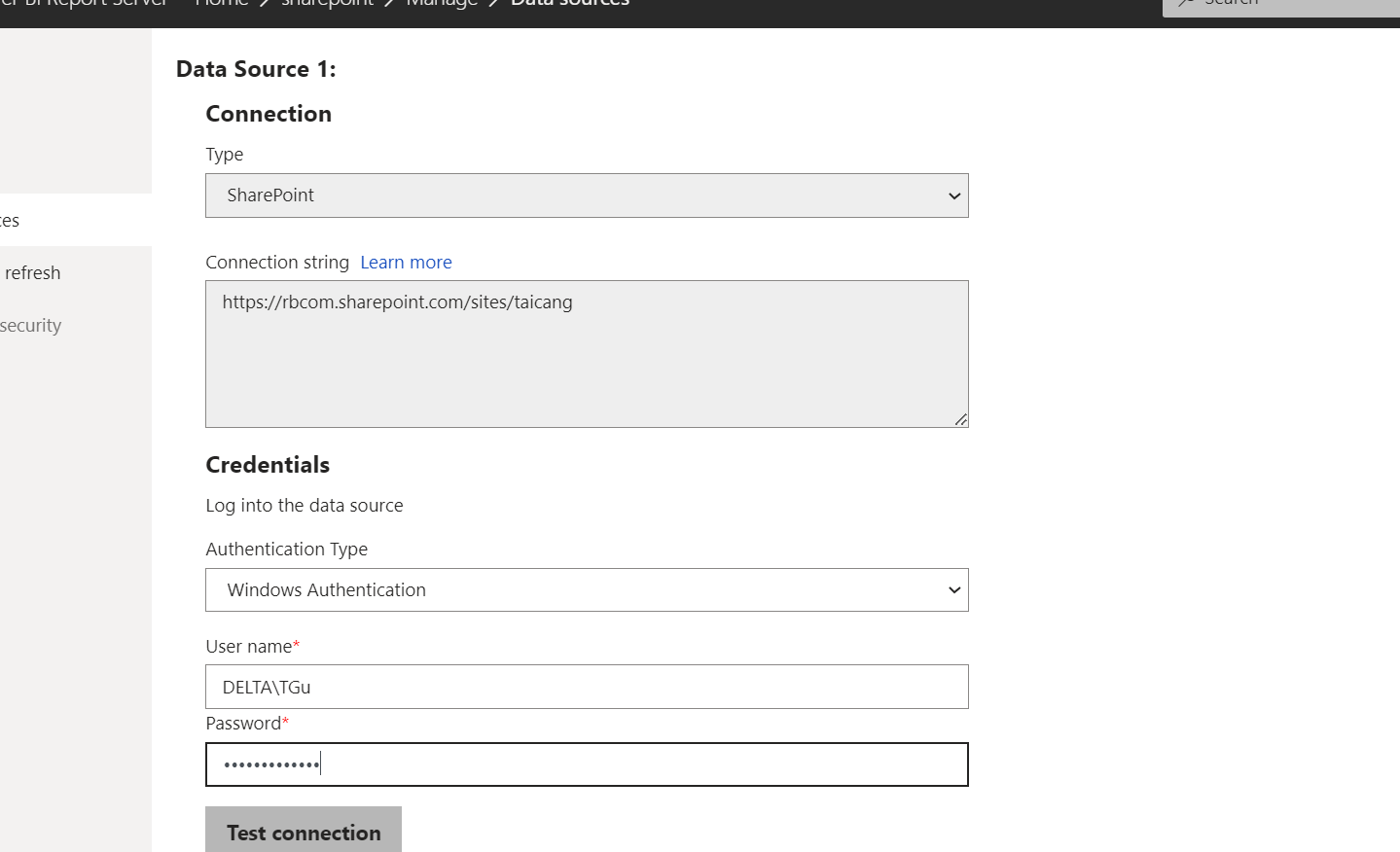Click the Password input field
1400x852 pixels.
pos(587,764)
